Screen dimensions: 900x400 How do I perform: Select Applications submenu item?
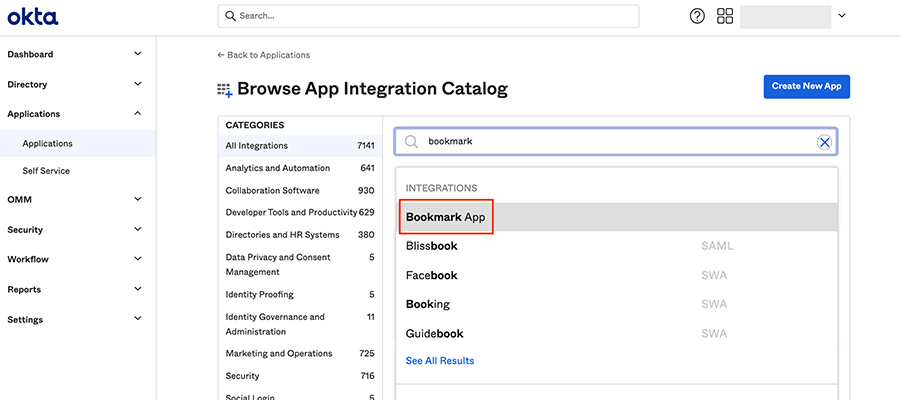47,143
